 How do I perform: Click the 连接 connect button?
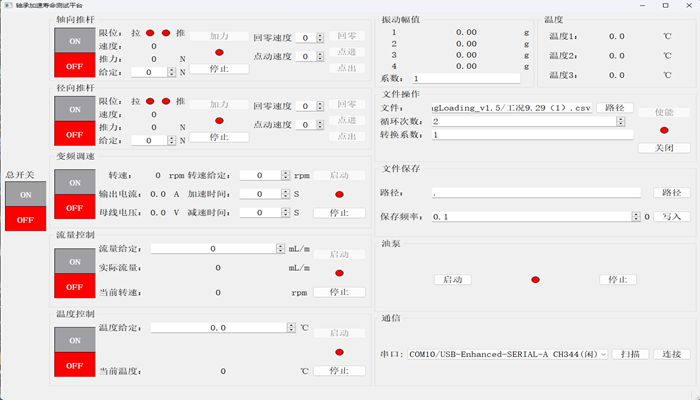[x=672, y=354]
